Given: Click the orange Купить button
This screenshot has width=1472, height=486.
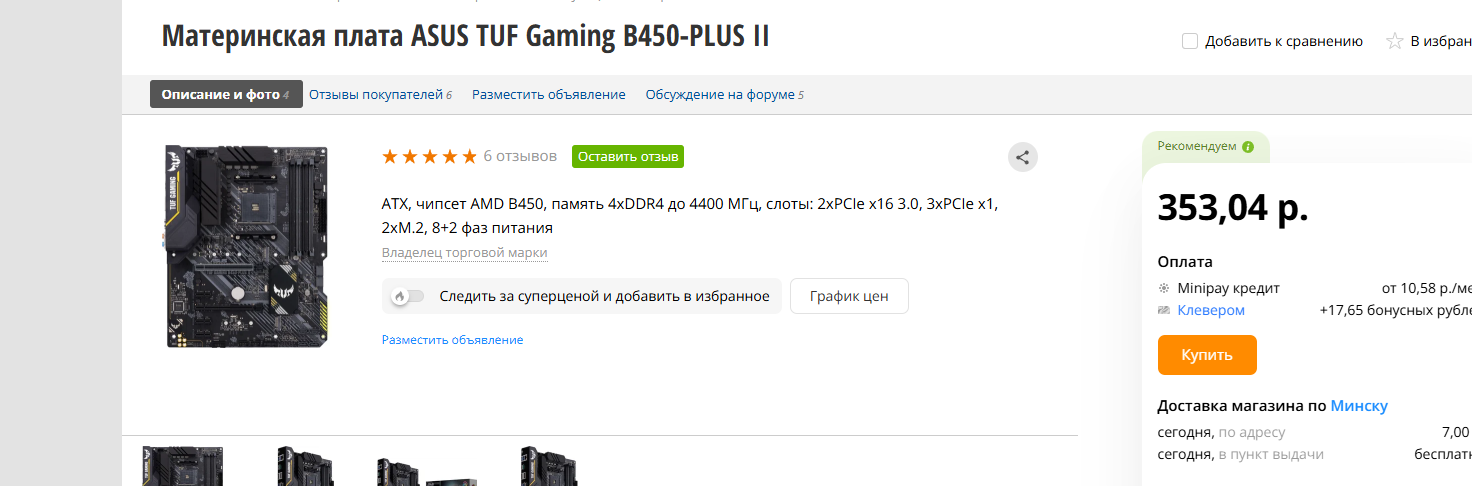Looking at the screenshot, I should 1207,355.
